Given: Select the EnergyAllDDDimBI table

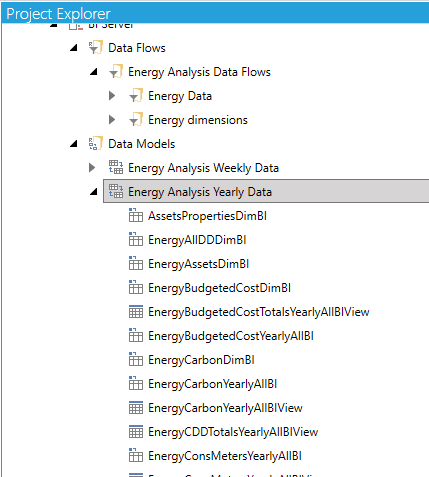Looking at the screenshot, I should (x=197, y=240).
